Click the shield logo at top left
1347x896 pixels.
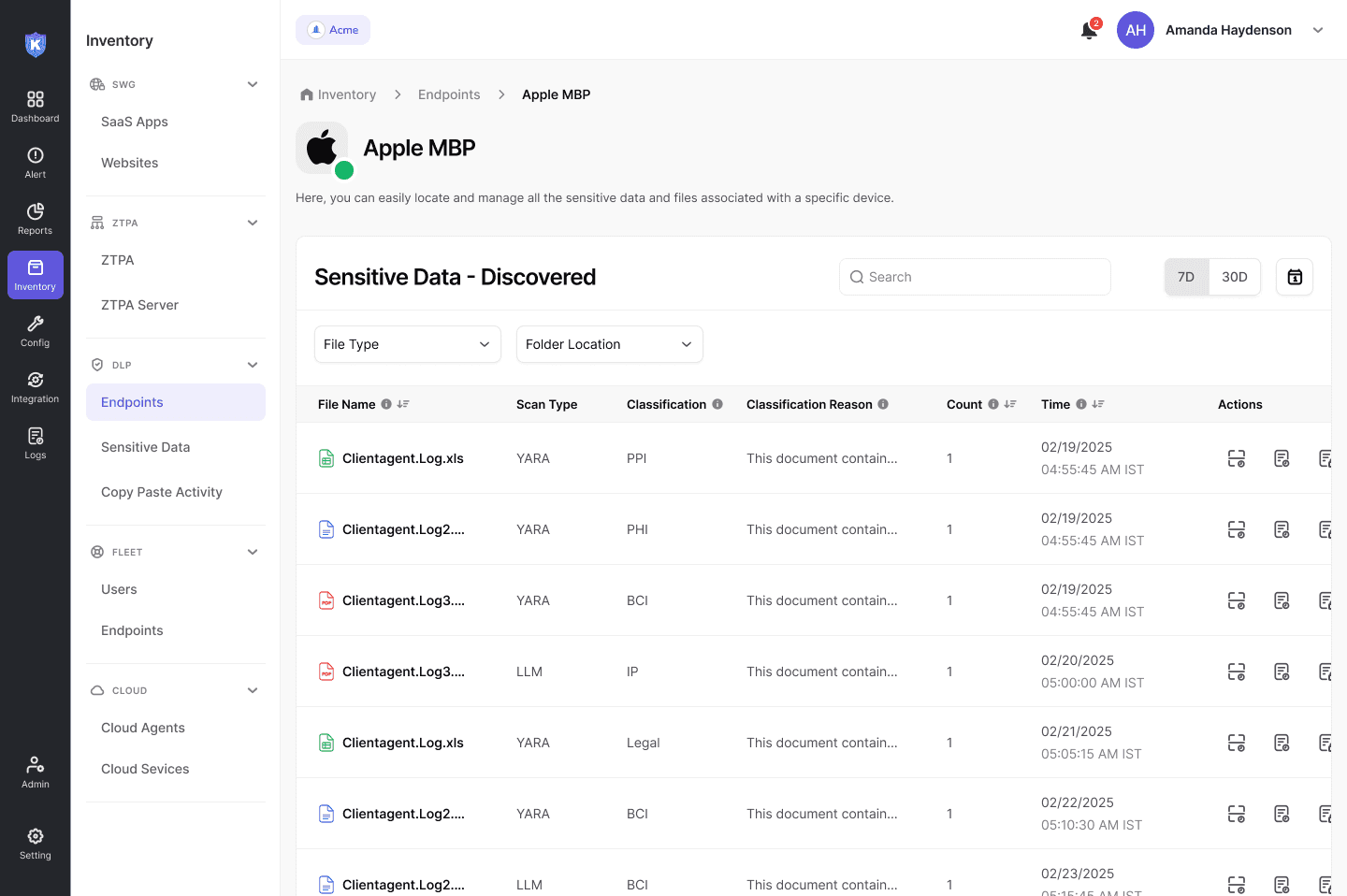(36, 44)
